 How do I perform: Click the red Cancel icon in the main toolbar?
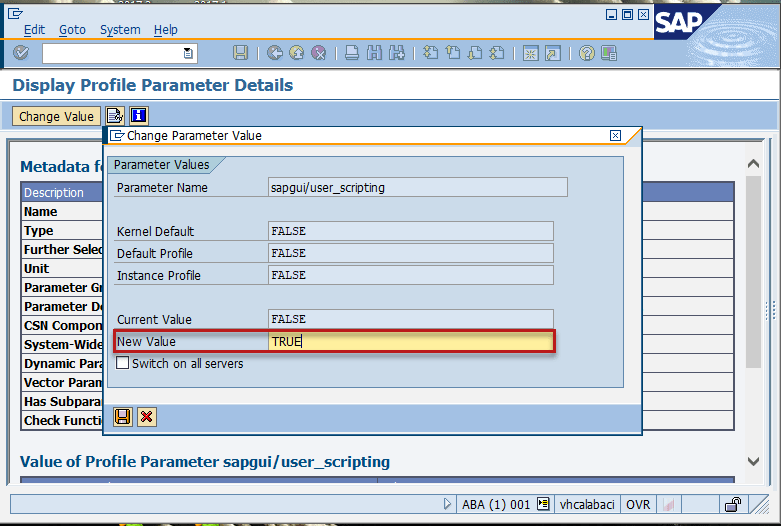(318, 53)
